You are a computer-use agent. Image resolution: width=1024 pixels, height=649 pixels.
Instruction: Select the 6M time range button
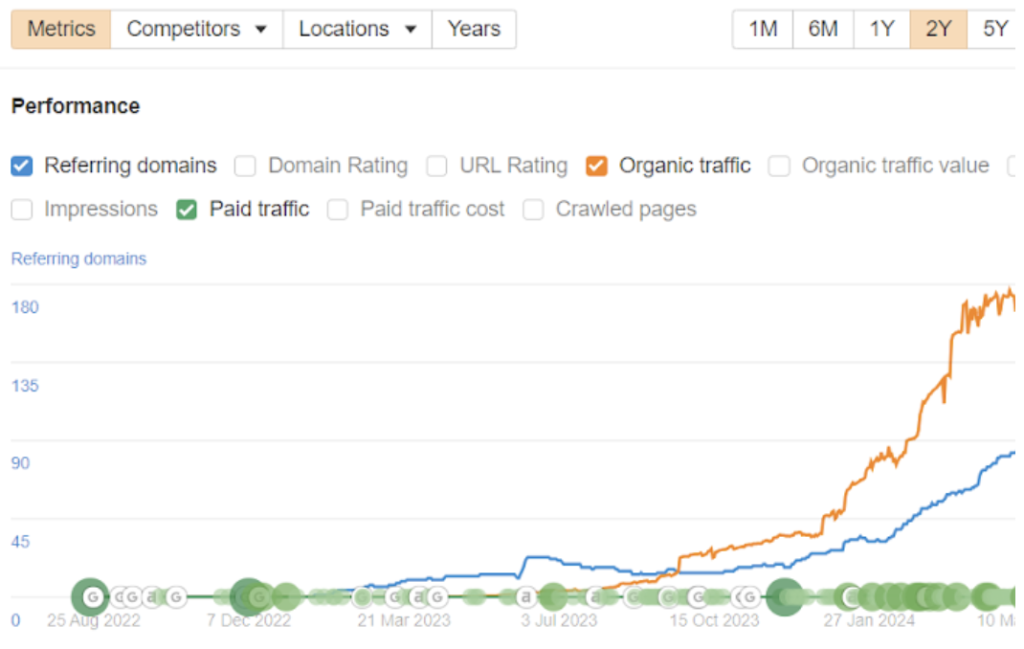823,30
